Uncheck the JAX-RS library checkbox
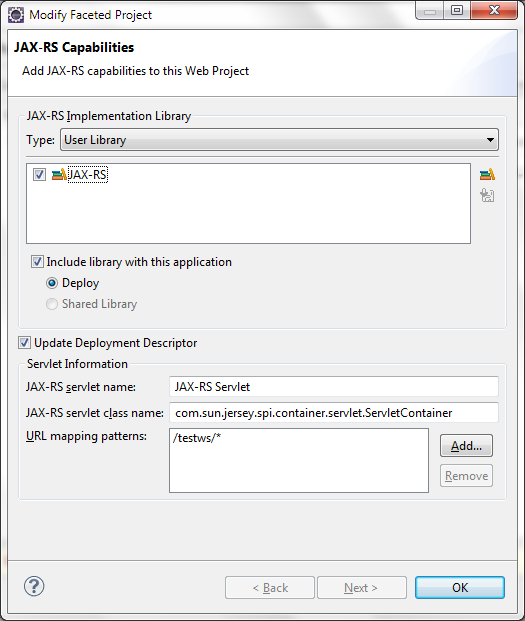Viewport: 525px width, 621px height. (x=39, y=175)
